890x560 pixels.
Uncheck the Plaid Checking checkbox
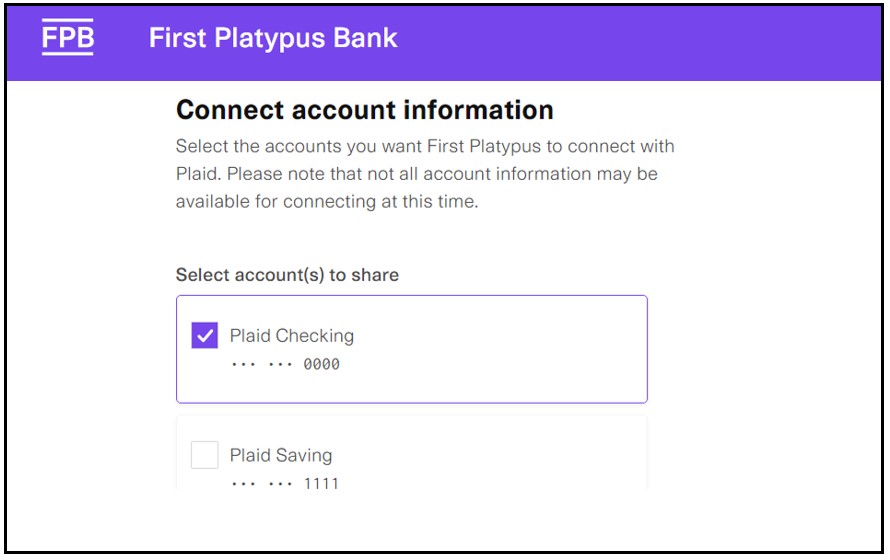click(x=205, y=335)
